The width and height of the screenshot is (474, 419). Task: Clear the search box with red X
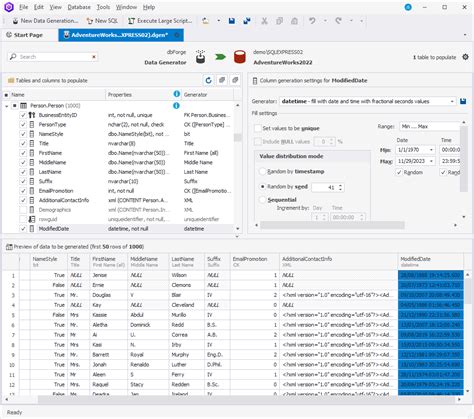[94, 57]
